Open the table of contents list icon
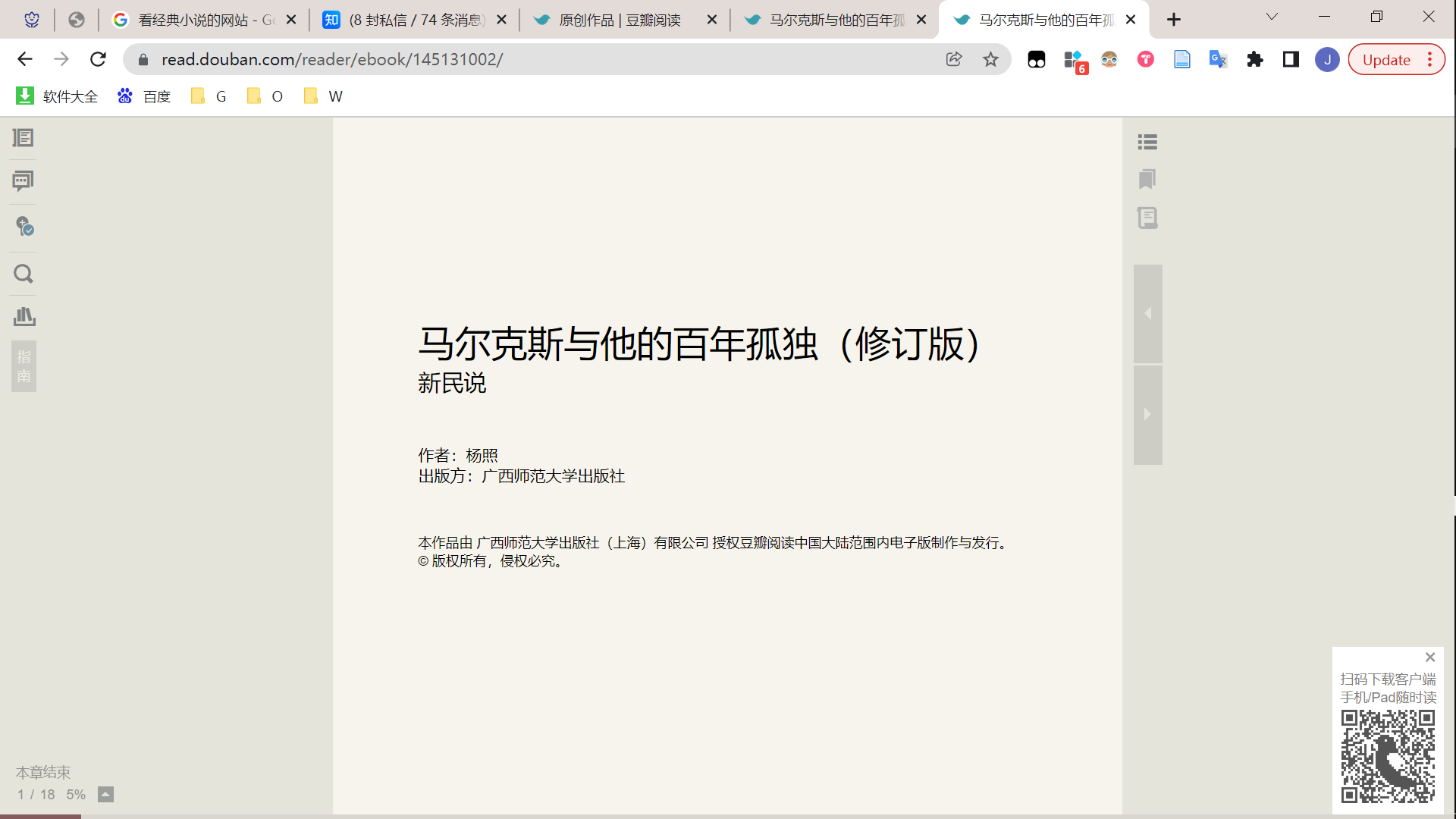This screenshot has height=819, width=1456. point(1147,142)
